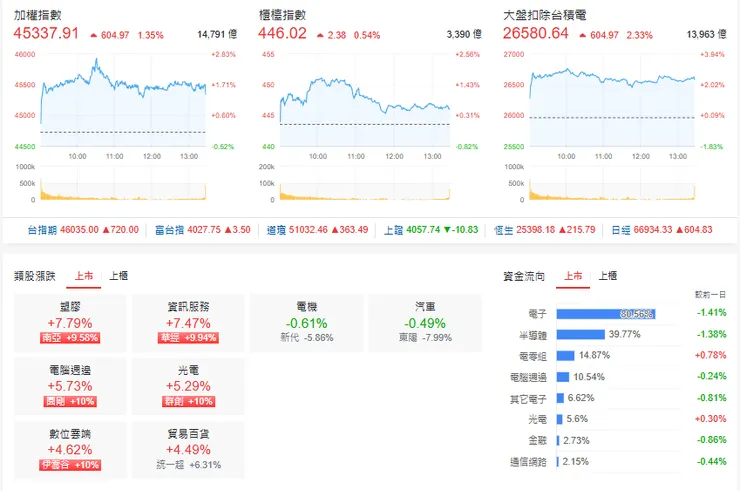
Task: Click the 光電 sector tile
Action: 188,386
